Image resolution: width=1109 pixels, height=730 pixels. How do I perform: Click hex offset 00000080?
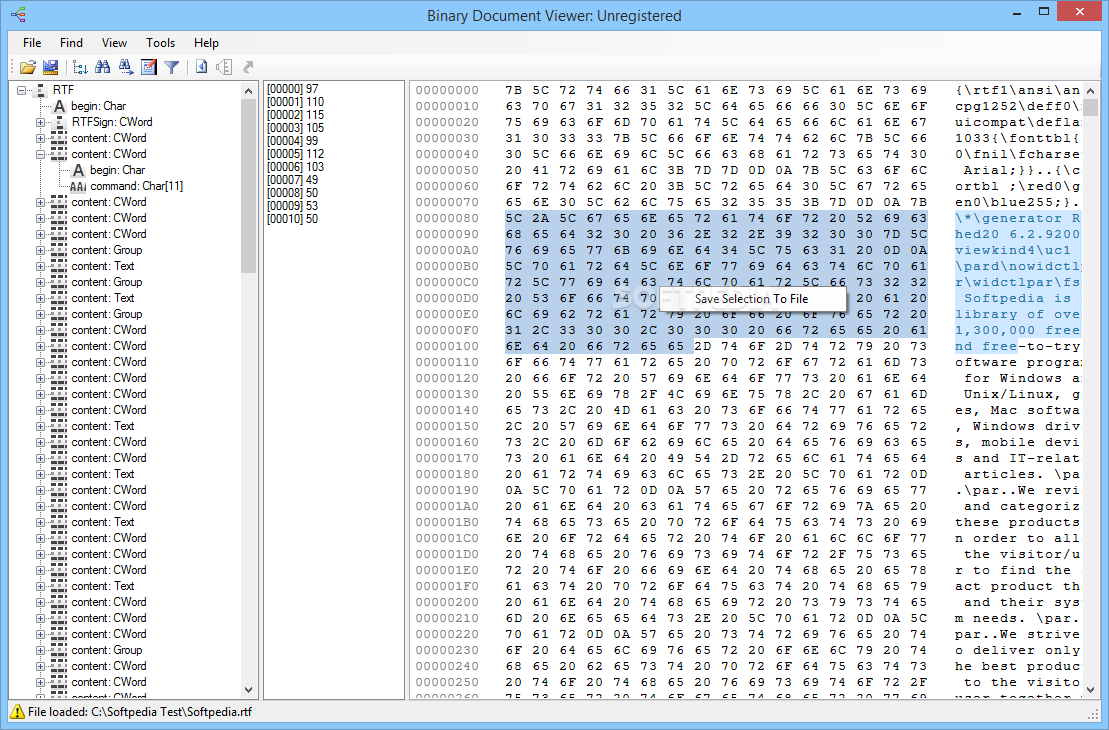pos(447,218)
